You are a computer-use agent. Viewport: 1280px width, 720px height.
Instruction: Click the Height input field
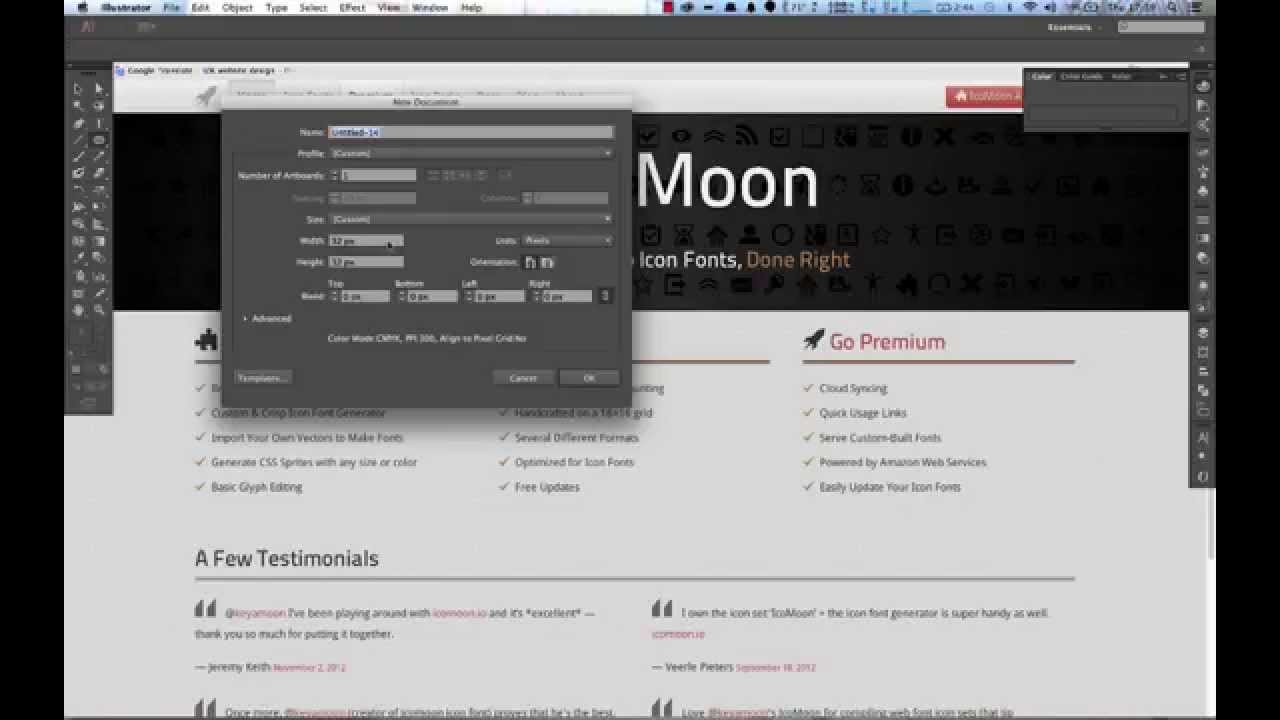click(x=366, y=262)
